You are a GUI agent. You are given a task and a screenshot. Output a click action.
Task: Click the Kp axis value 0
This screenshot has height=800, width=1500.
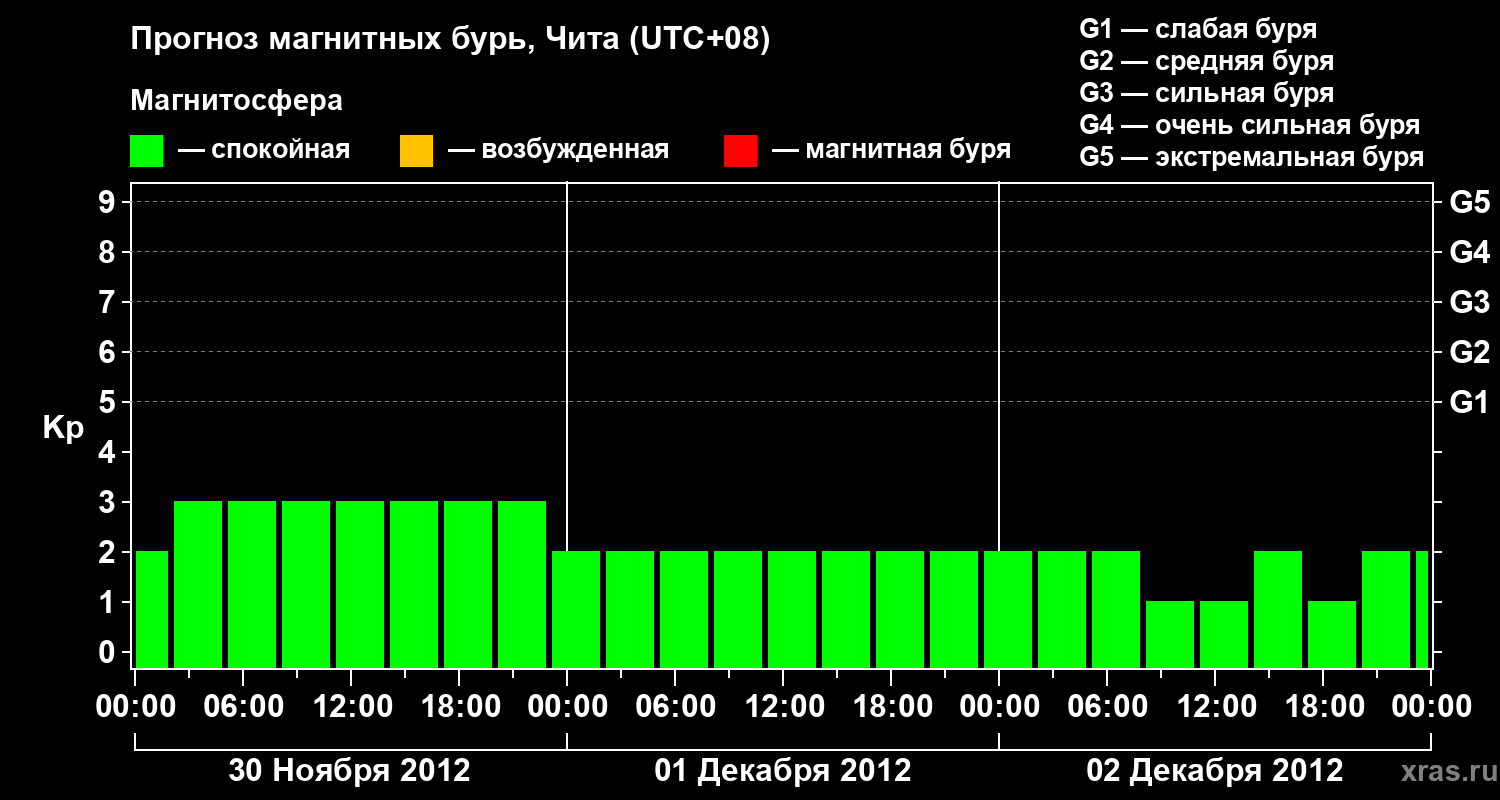(109, 652)
